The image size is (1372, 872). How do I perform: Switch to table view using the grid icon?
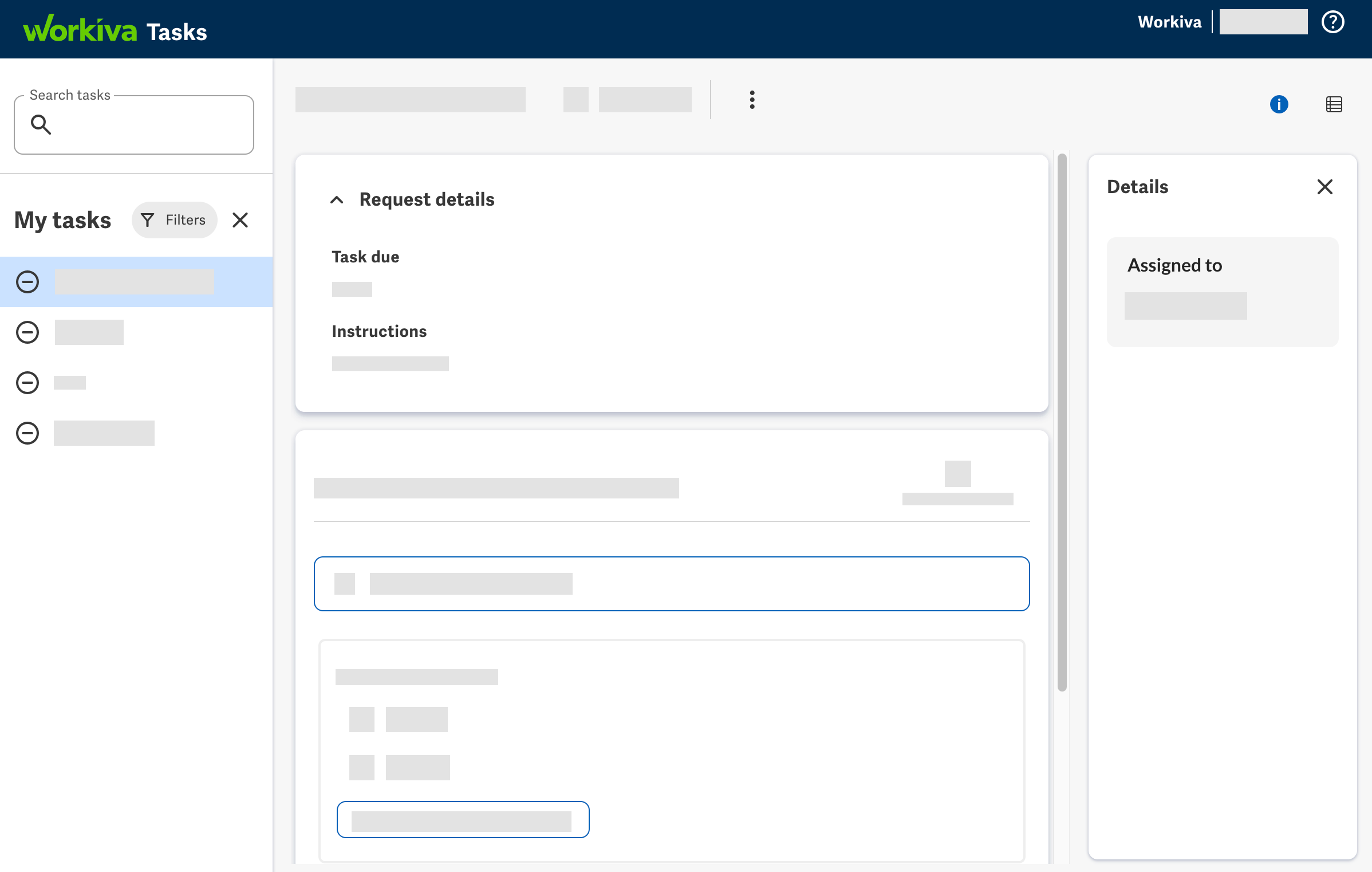tap(1334, 104)
